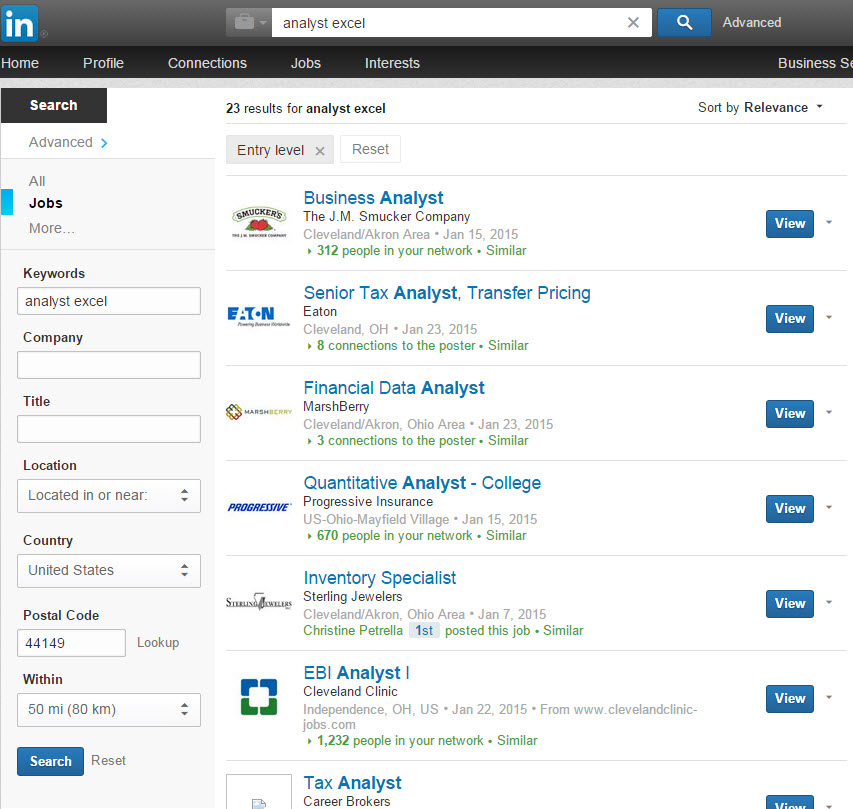853x809 pixels.
Task: Open the Advanced link beside the search button
Action: (751, 22)
